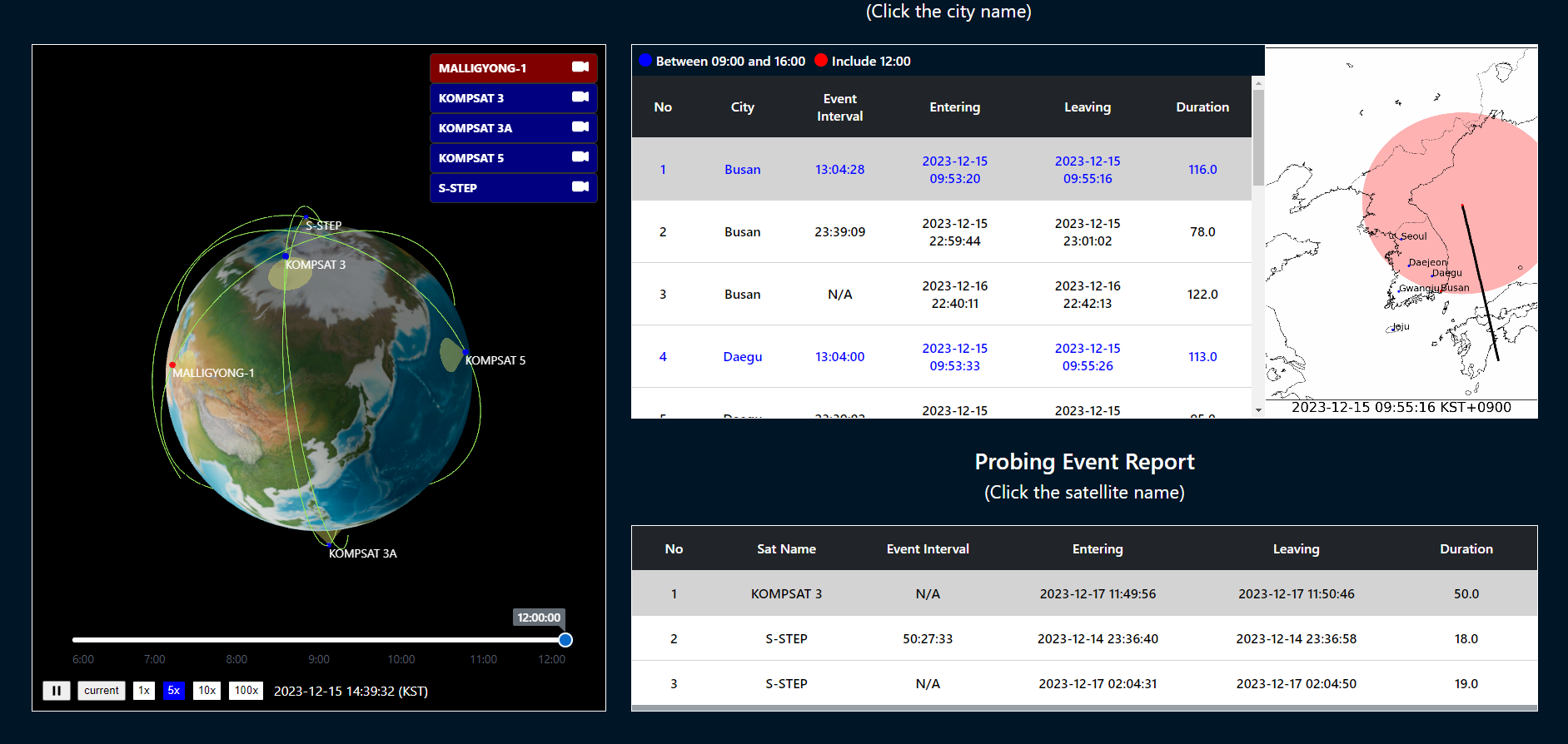Click entering time 2023-12-16 22:40:11
This screenshot has width=1568, height=744.
tap(955, 295)
